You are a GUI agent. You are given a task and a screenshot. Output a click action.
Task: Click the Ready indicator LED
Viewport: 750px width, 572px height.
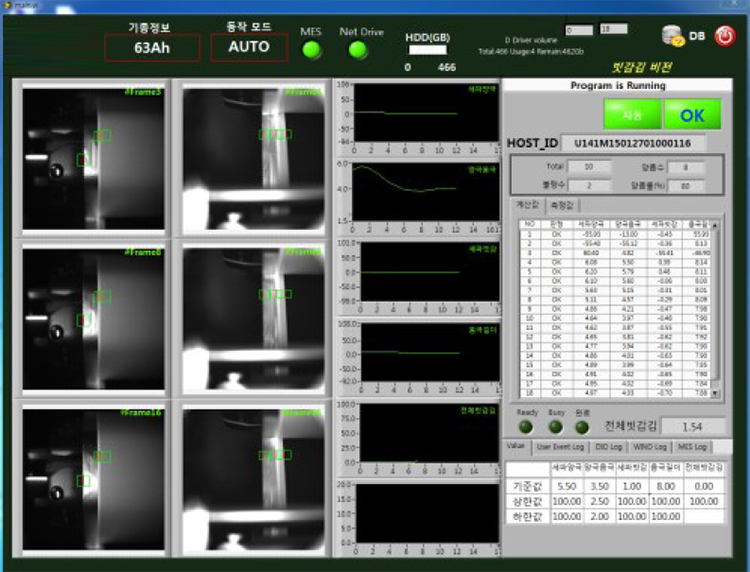(526, 427)
